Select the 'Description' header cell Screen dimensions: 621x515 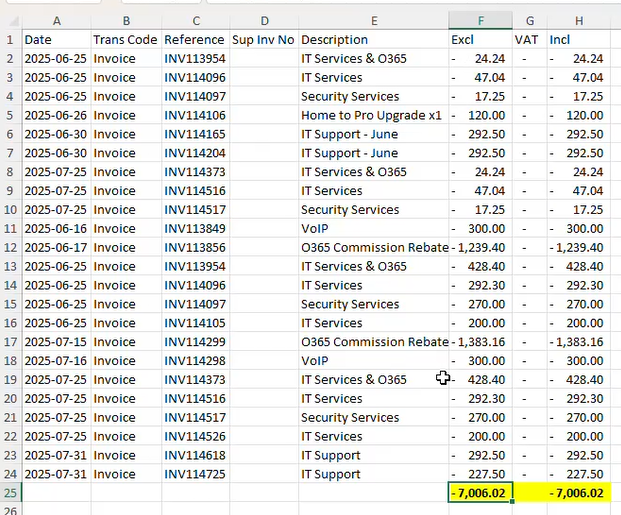pyautogui.click(x=372, y=39)
